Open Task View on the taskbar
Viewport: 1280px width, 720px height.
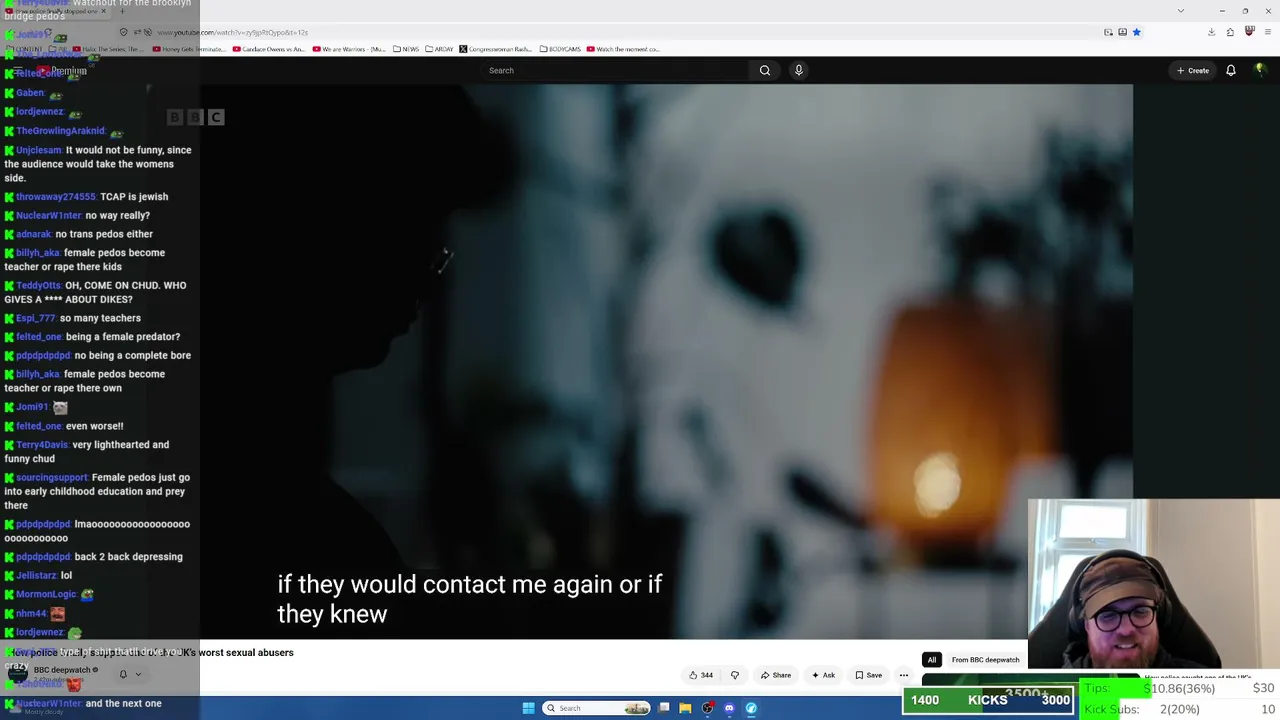click(x=663, y=708)
